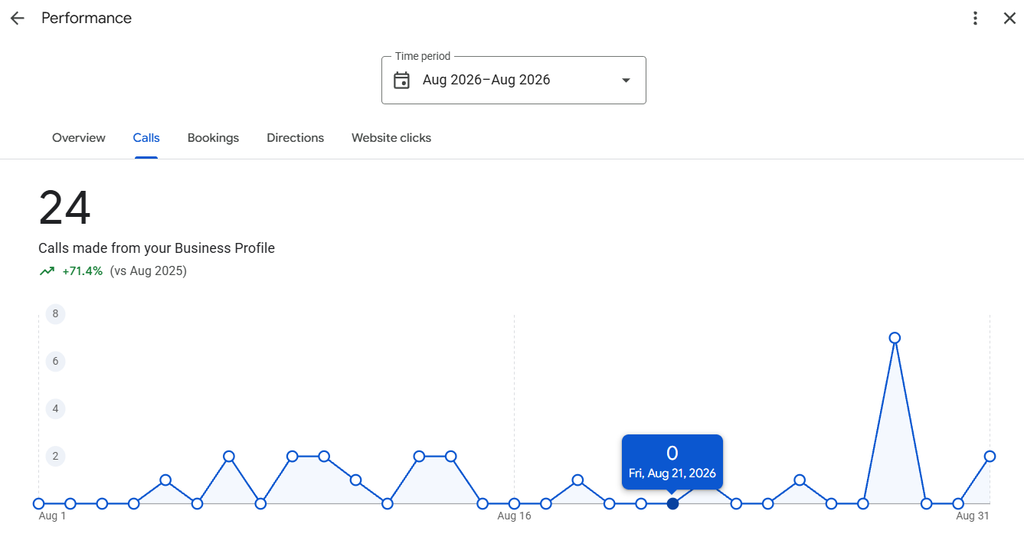Open the Website clicks tab
Image resolution: width=1024 pixels, height=541 pixels.
tap(391, 138)
